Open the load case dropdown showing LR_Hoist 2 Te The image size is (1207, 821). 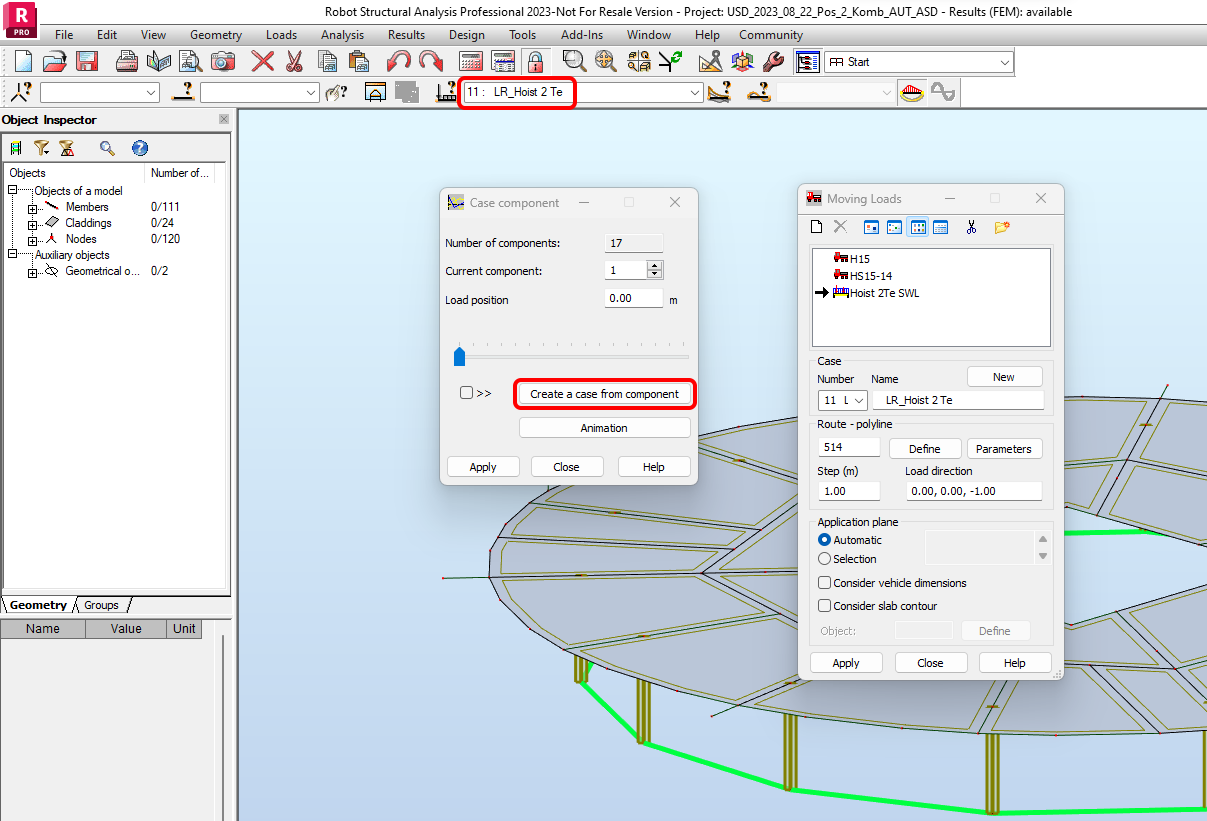(695, 92)
